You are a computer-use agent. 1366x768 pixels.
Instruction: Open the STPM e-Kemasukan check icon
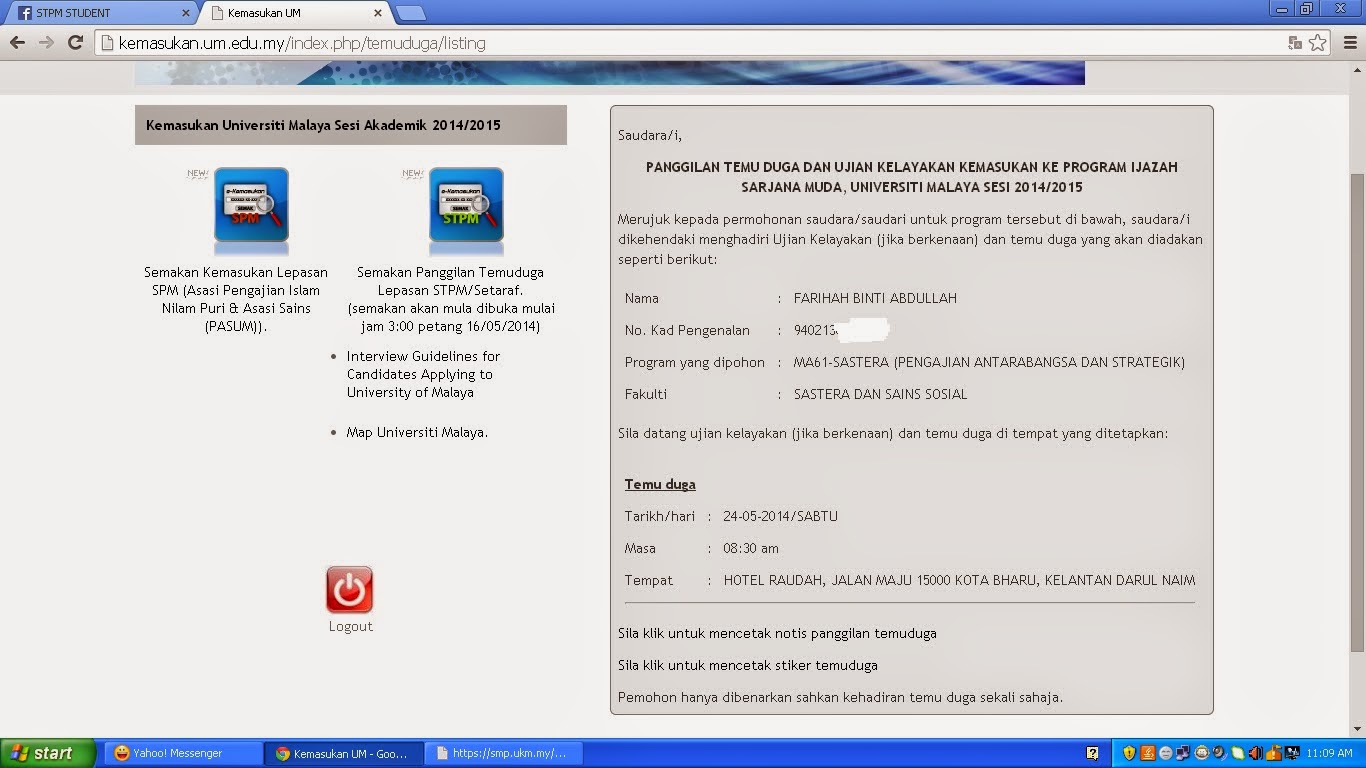click(x=466, y=205)
